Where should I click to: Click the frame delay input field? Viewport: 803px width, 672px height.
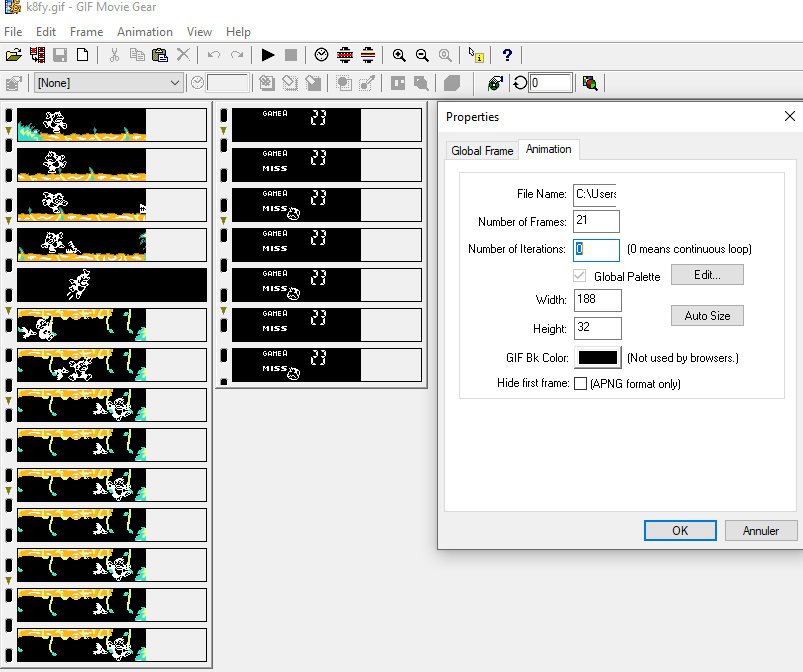[228, 83]
